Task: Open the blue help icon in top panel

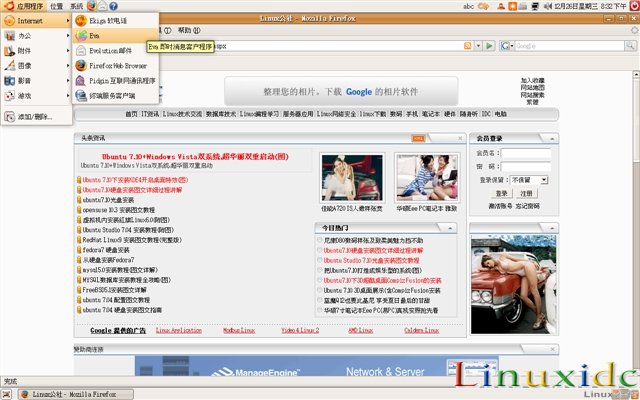Action: pyautogui.click(x=113, y=6)
